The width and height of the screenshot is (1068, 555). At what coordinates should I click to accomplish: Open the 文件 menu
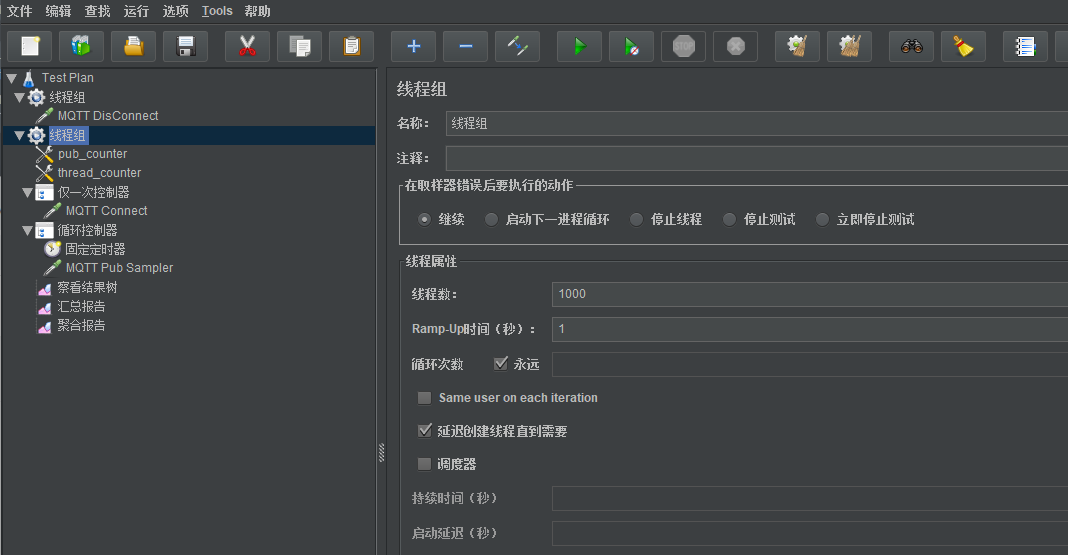tap(20, 11)
